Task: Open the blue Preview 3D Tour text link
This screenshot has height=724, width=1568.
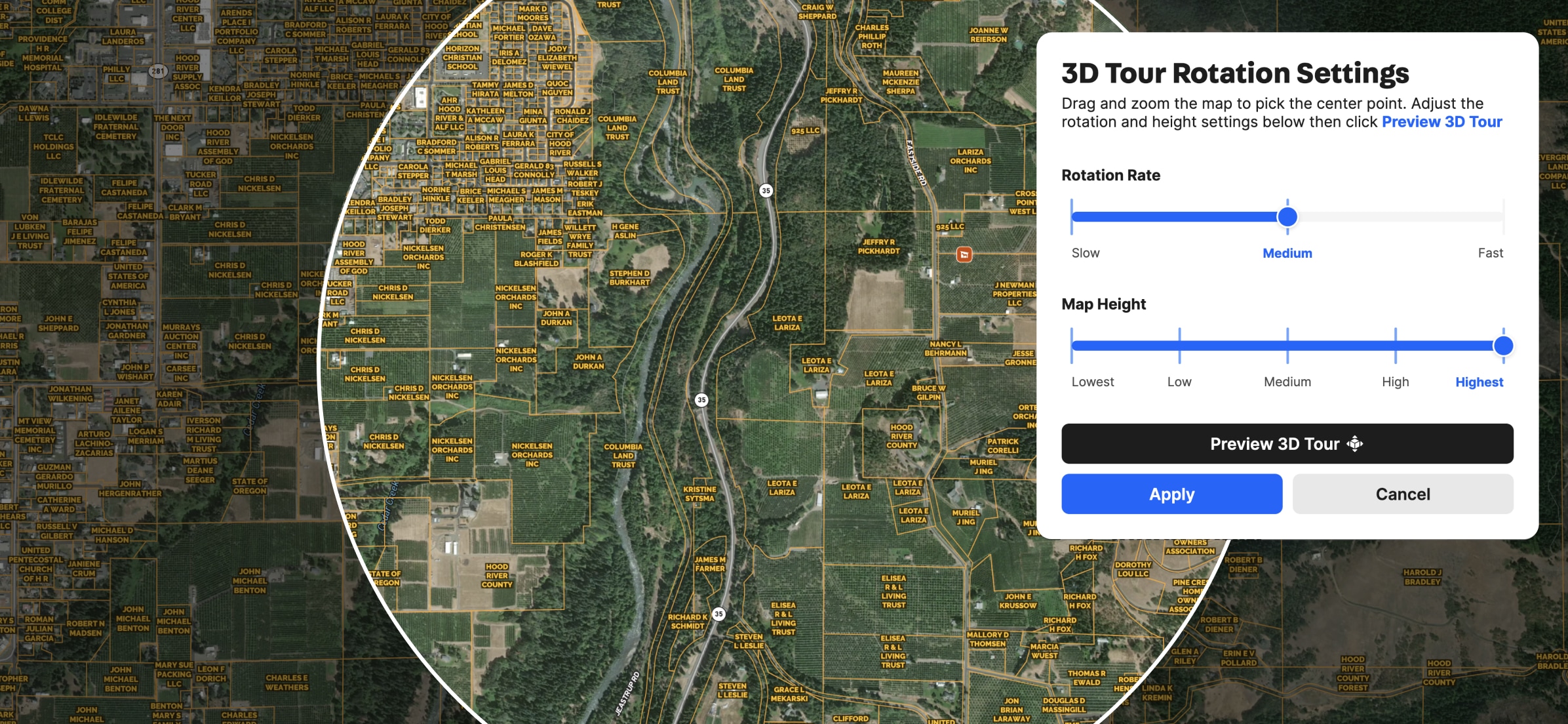Action: point(1441,122)
